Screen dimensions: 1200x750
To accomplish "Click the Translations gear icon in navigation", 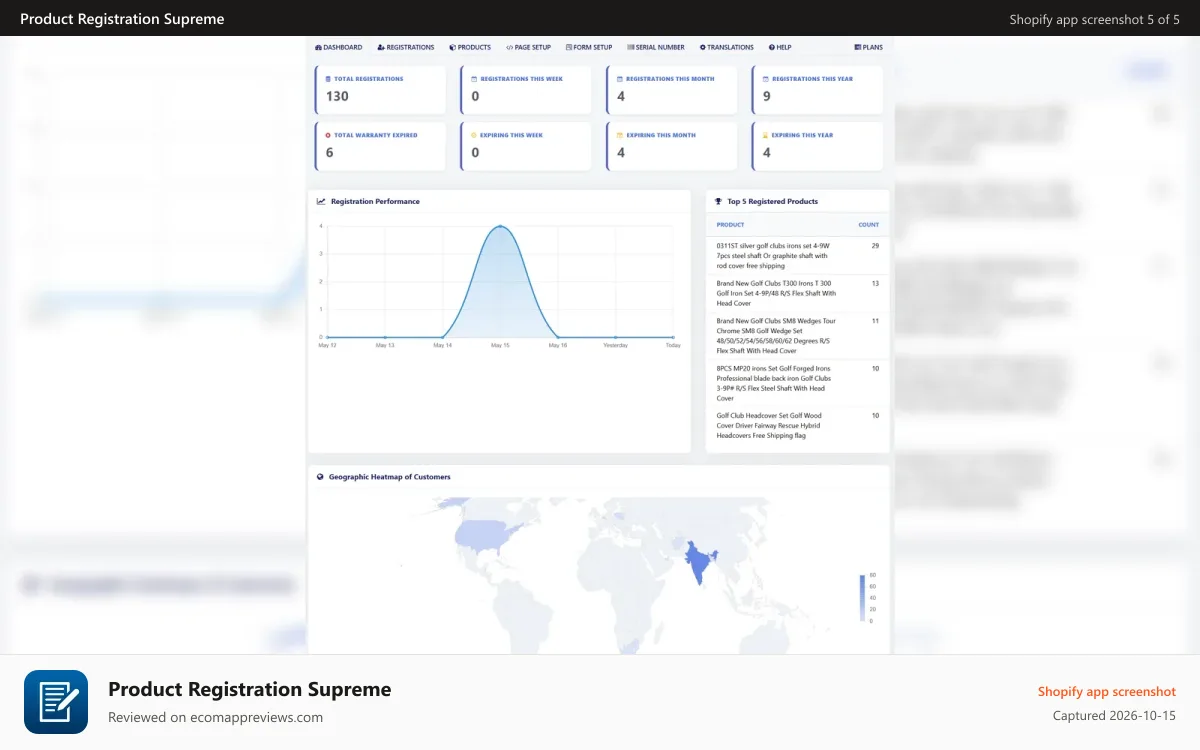I will click(x=703, y=47).
